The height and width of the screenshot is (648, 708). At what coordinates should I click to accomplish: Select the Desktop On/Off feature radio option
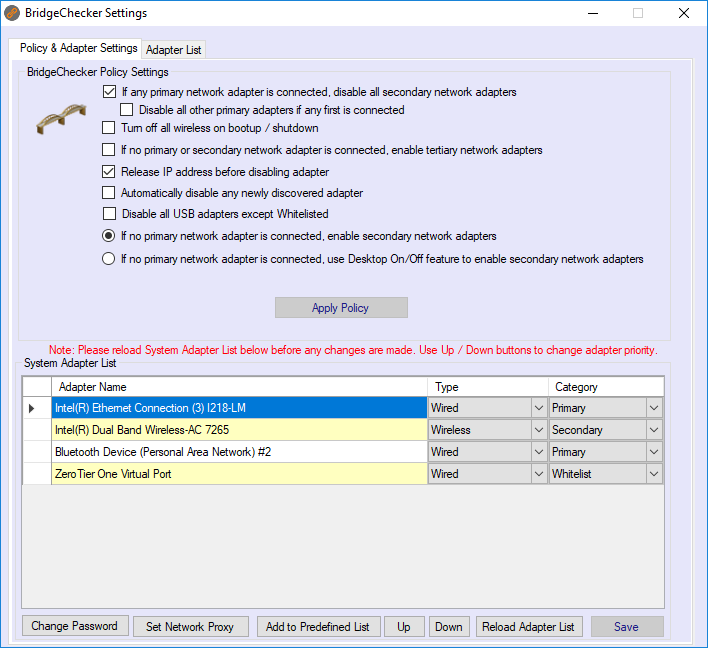pyautogui.click(x=109, y=259)
